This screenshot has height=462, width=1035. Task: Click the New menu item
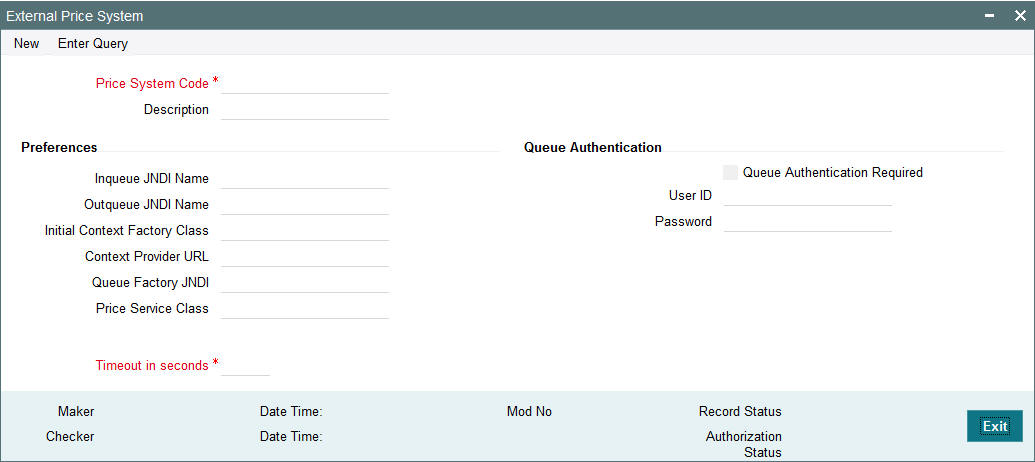(26, 44)
